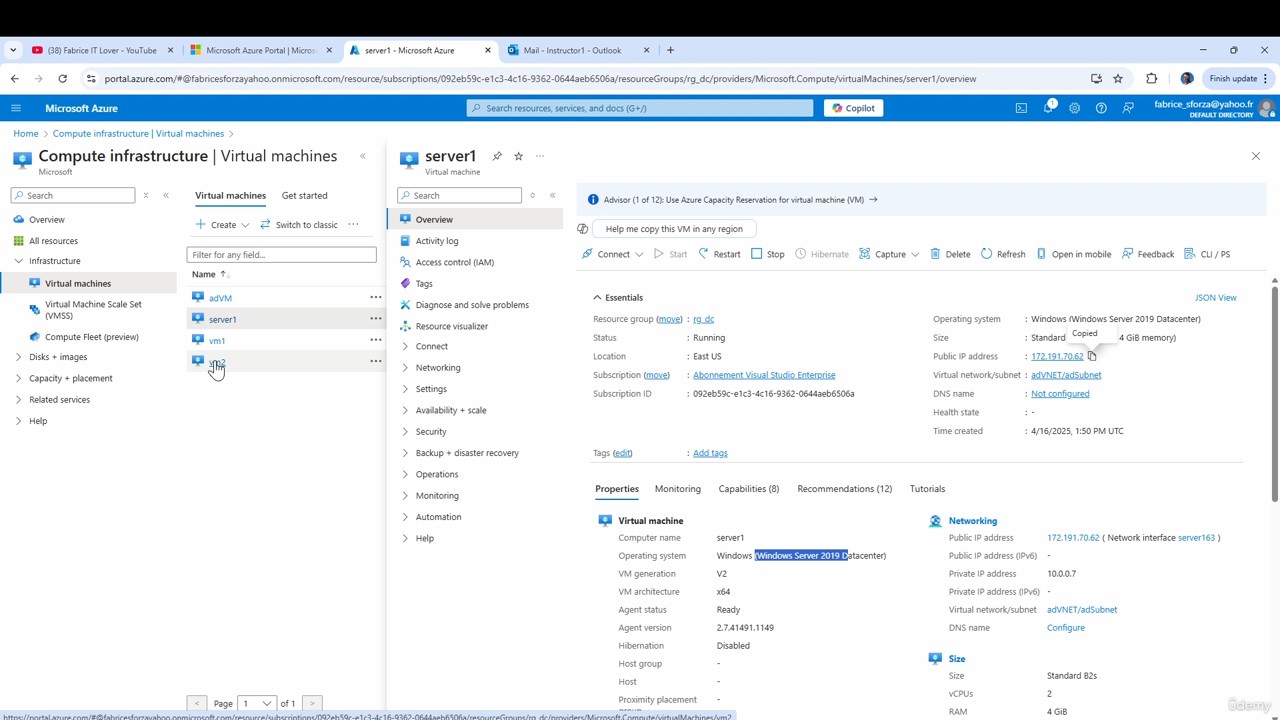This screenshot has width=1280, height=720.
Task: Click Stop in VM toolbar
Action: (767, 254)
